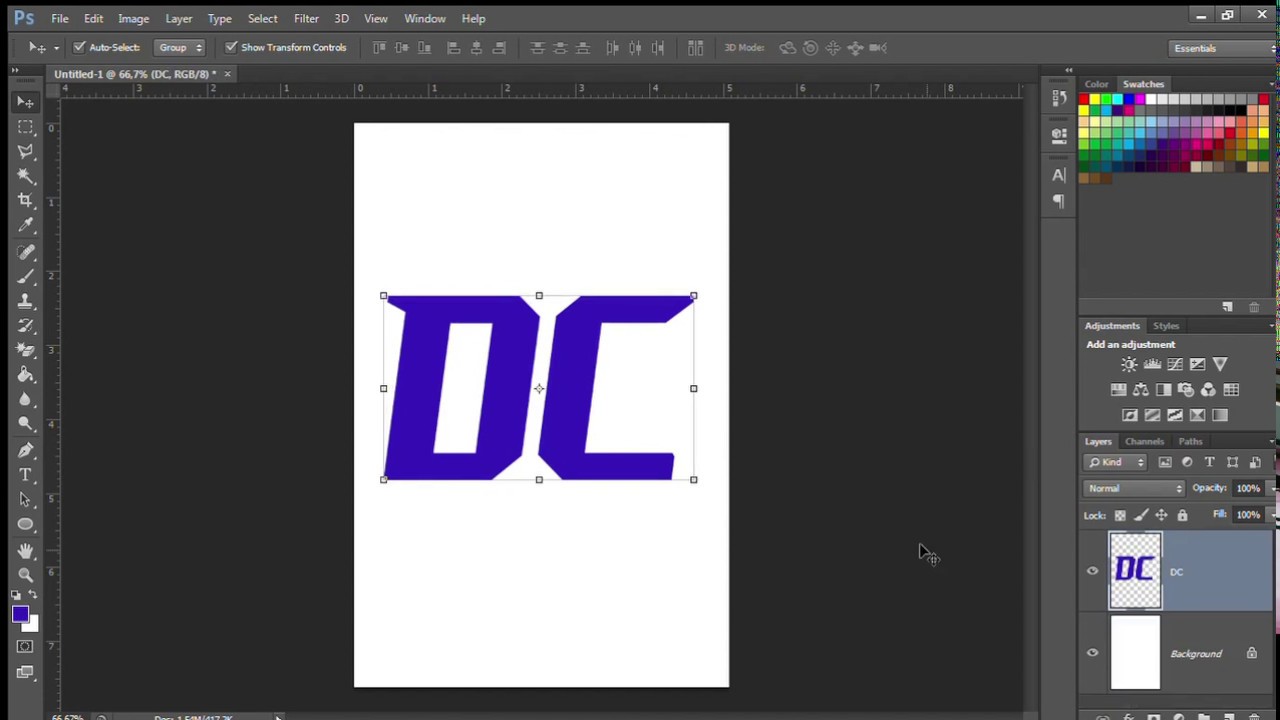
Task: Pick the red swatch in Swatches
Action: point(1084,99)
